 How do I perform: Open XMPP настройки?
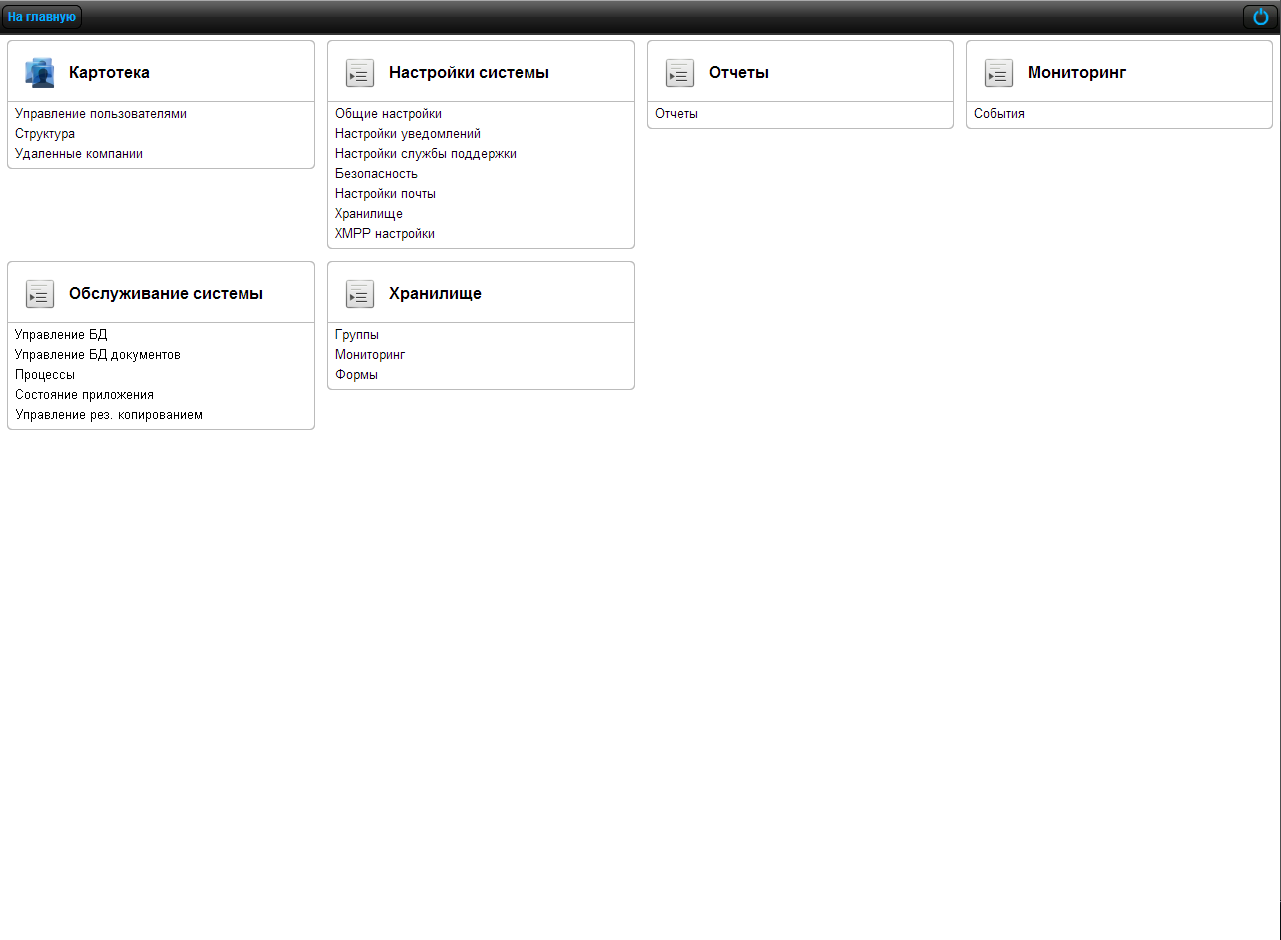pos(385,234)
